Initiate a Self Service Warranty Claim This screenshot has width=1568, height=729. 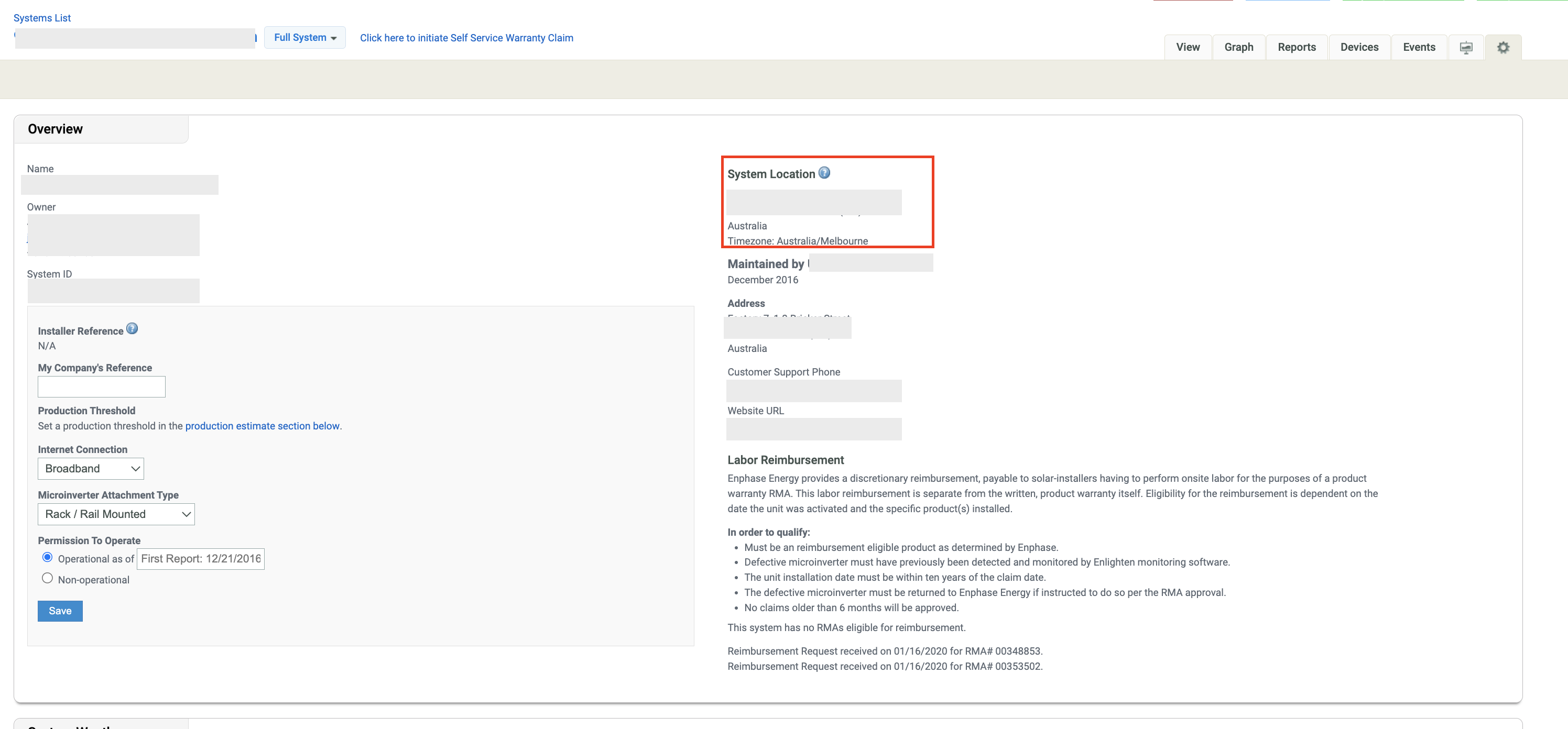pos(466,37)
